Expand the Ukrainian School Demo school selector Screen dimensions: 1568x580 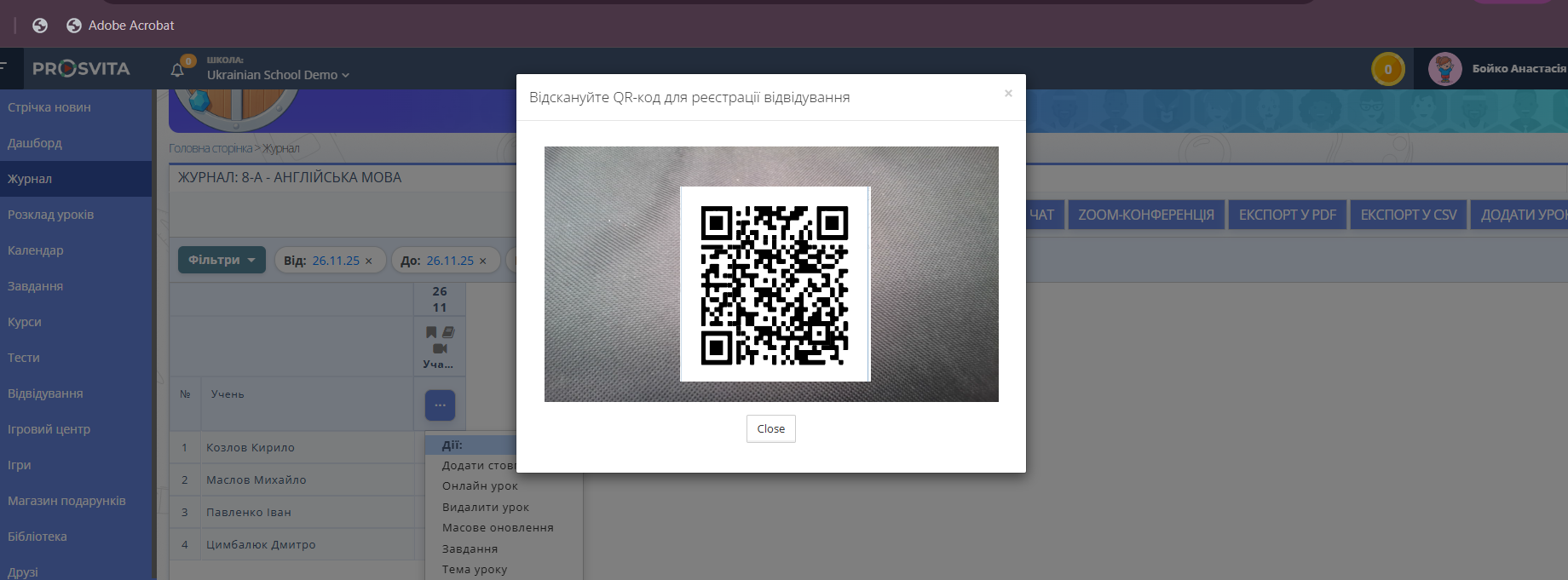point(278,75)
